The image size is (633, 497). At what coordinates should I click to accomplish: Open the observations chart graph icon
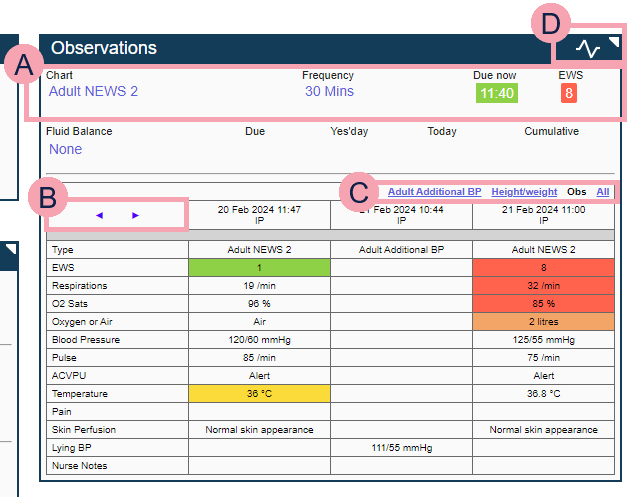tap(589, 48)
